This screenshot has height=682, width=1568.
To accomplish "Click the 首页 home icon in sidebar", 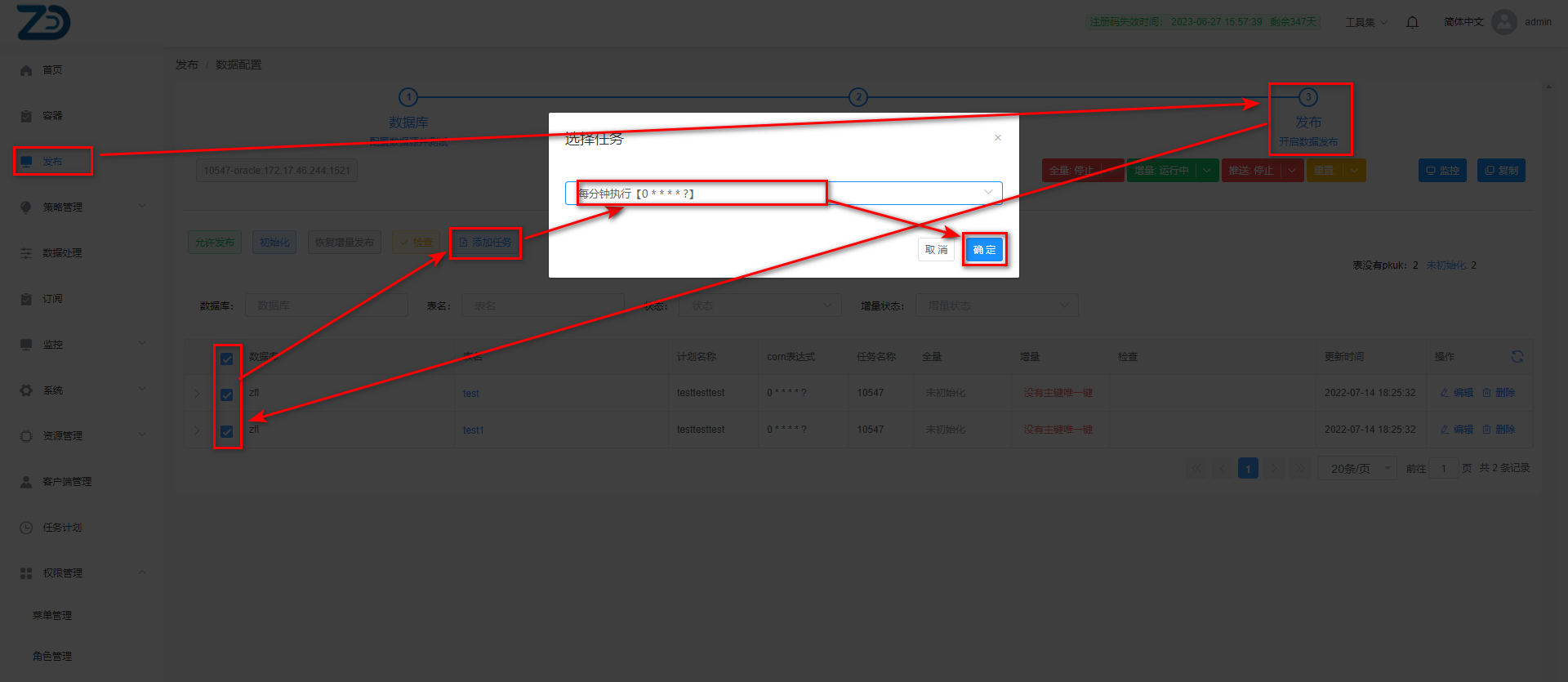I will click(x=26, y=70).
